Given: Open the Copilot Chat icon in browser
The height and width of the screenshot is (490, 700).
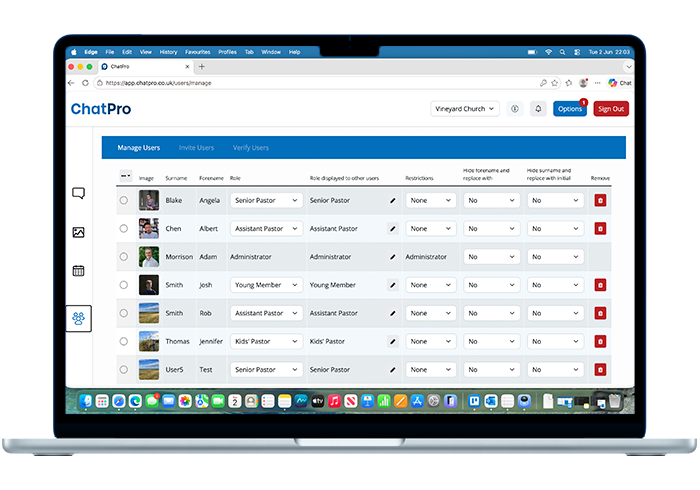Looking at the screenshot, I should click(620, 83).
